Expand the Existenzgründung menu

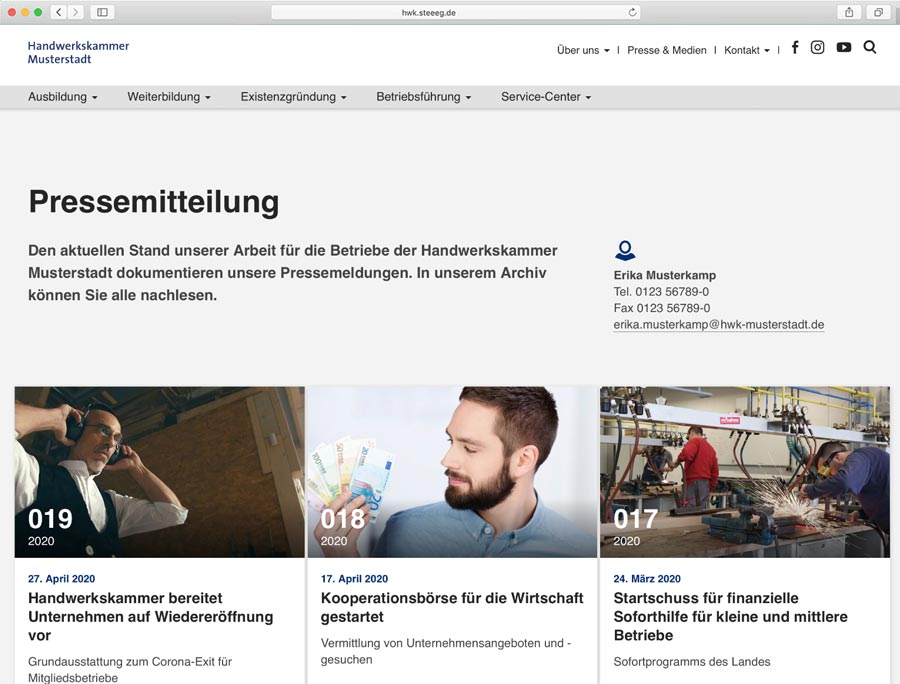click(293, 97)
